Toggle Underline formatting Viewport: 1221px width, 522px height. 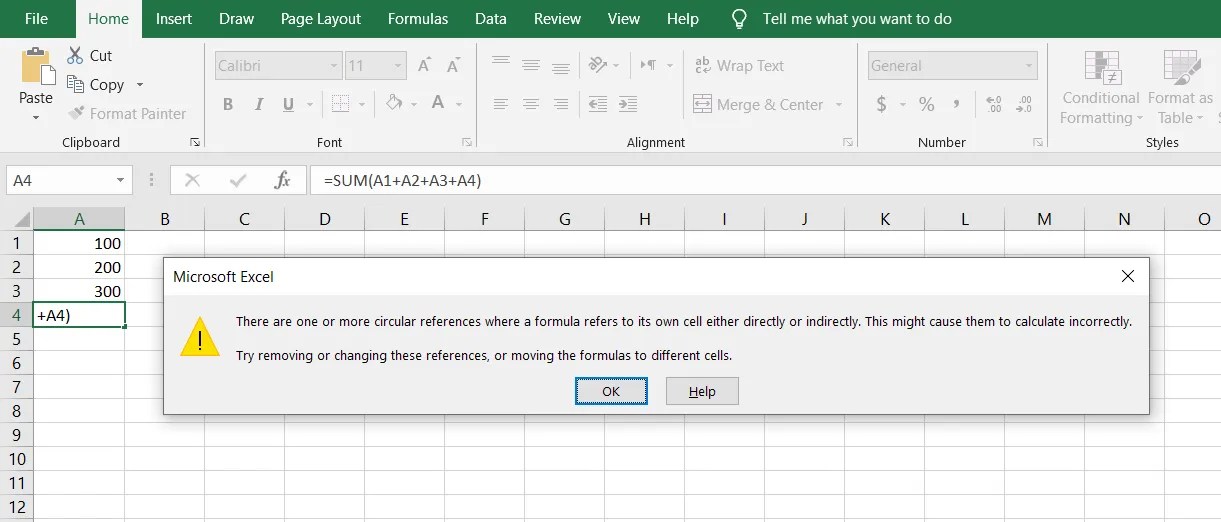[x=289, y=104]
